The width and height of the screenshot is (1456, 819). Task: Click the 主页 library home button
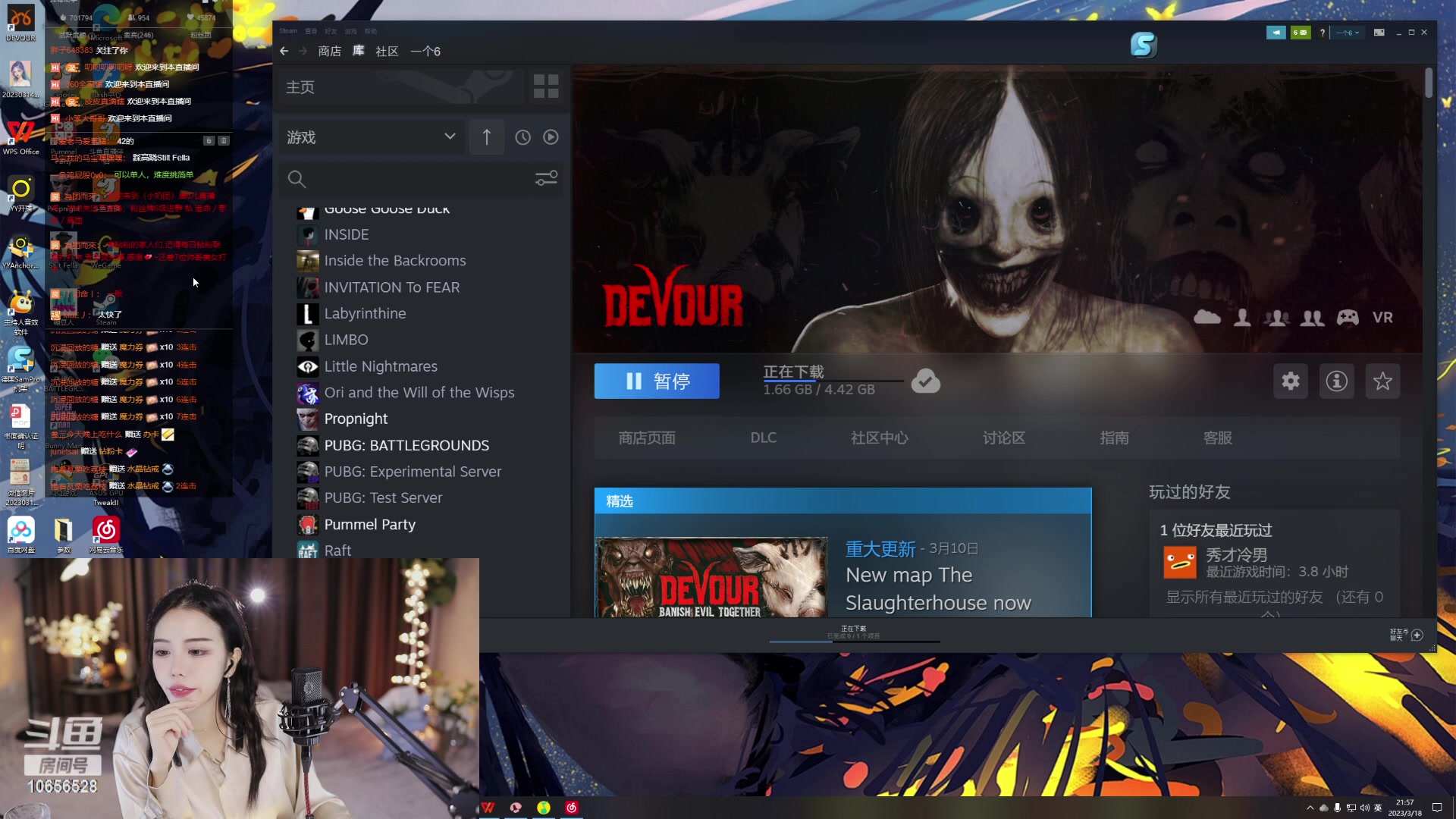[401, 86]
